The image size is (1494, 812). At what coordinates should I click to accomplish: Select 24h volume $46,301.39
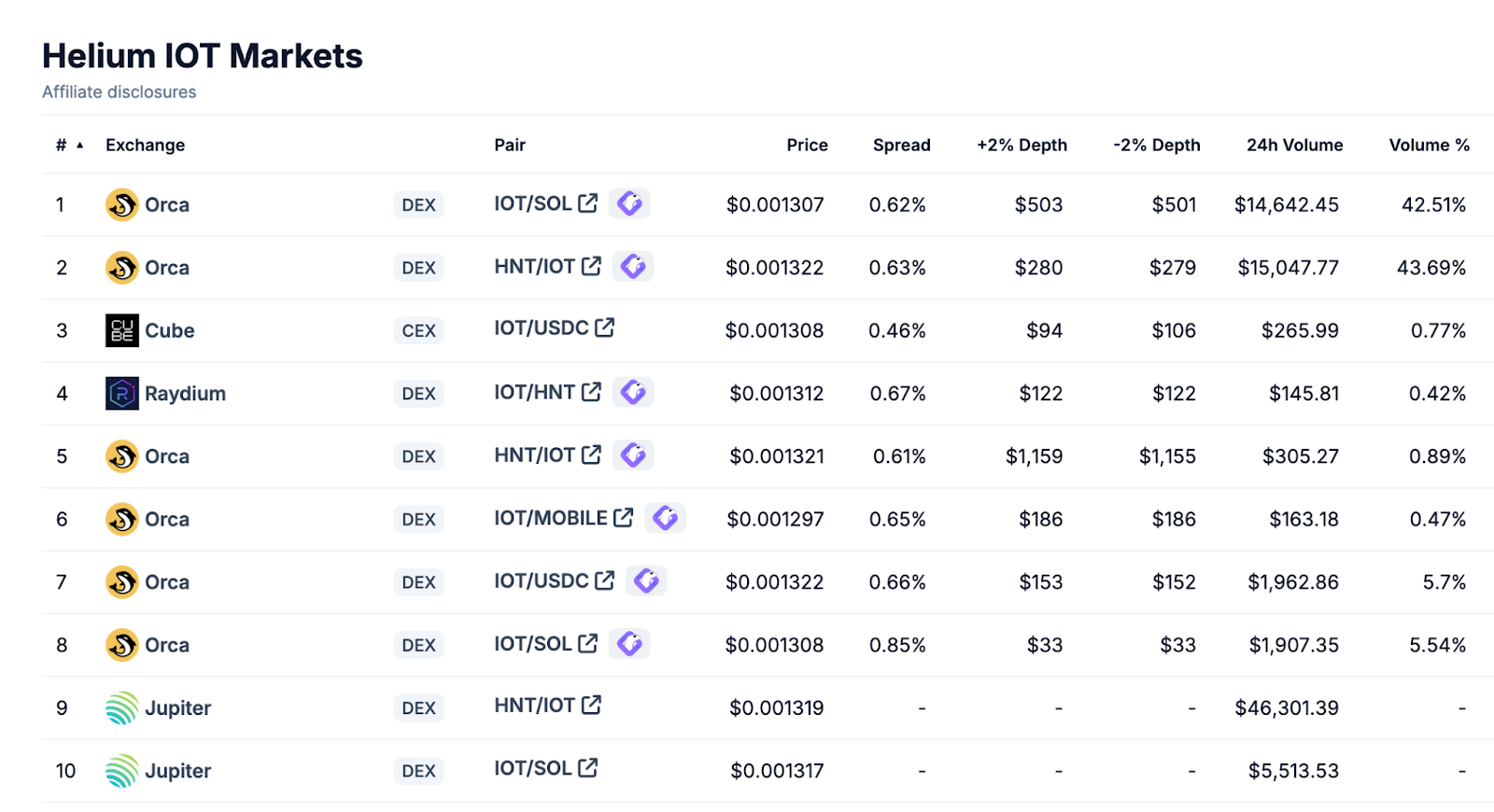1287,707
